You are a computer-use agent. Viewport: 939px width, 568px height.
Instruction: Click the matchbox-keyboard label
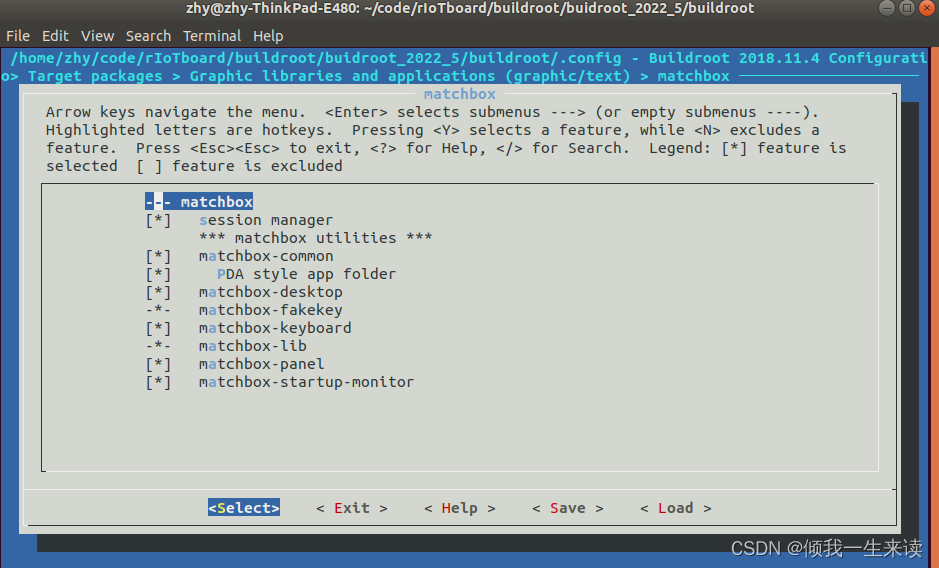click(275, 328)
